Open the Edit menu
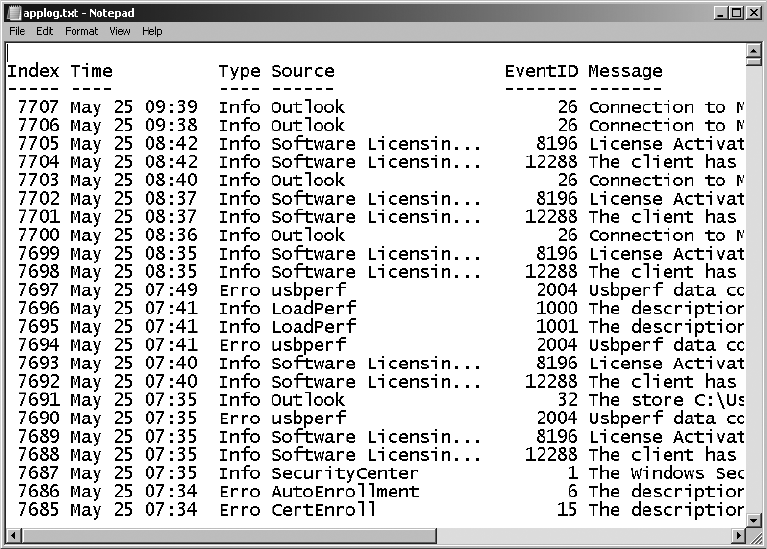The width and height of the screenshot is (767, 549). 45,31
